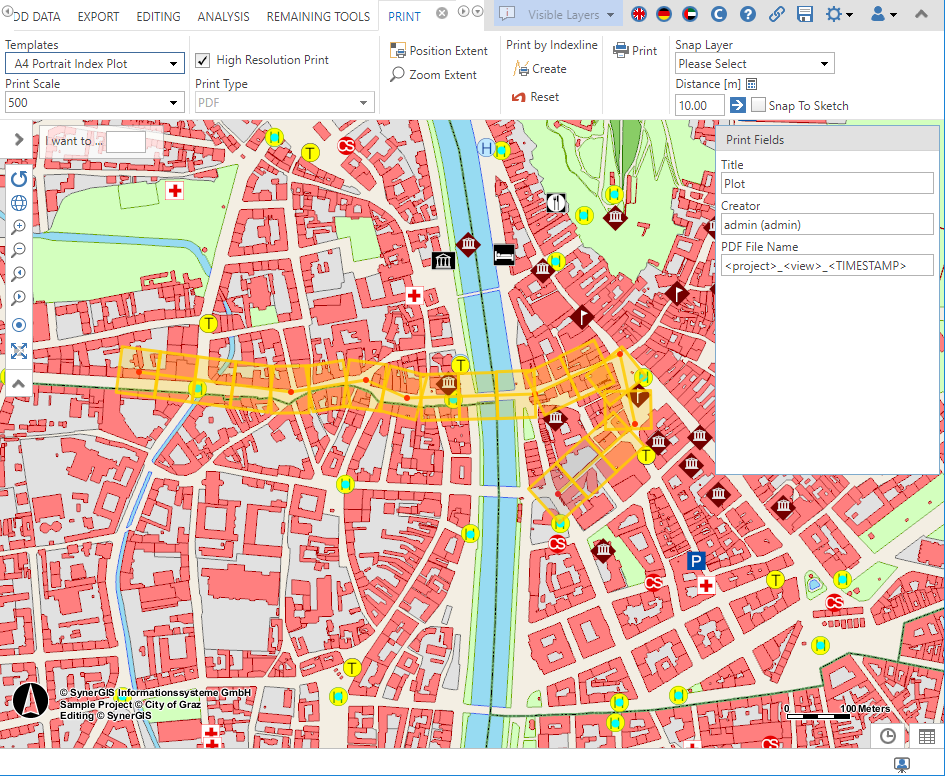This screenshot has height=776, width=945.
Task: Click Create under Print by Indexline
Action: click(x=540, y=69)
